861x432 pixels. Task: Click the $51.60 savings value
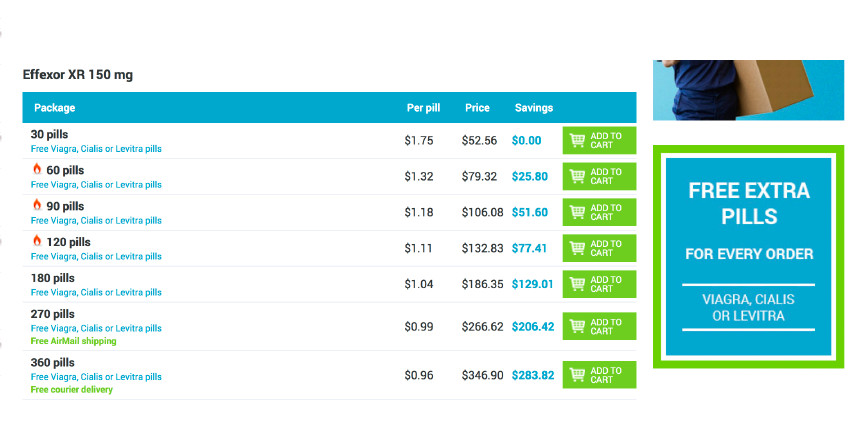click(x=530, y=212)
